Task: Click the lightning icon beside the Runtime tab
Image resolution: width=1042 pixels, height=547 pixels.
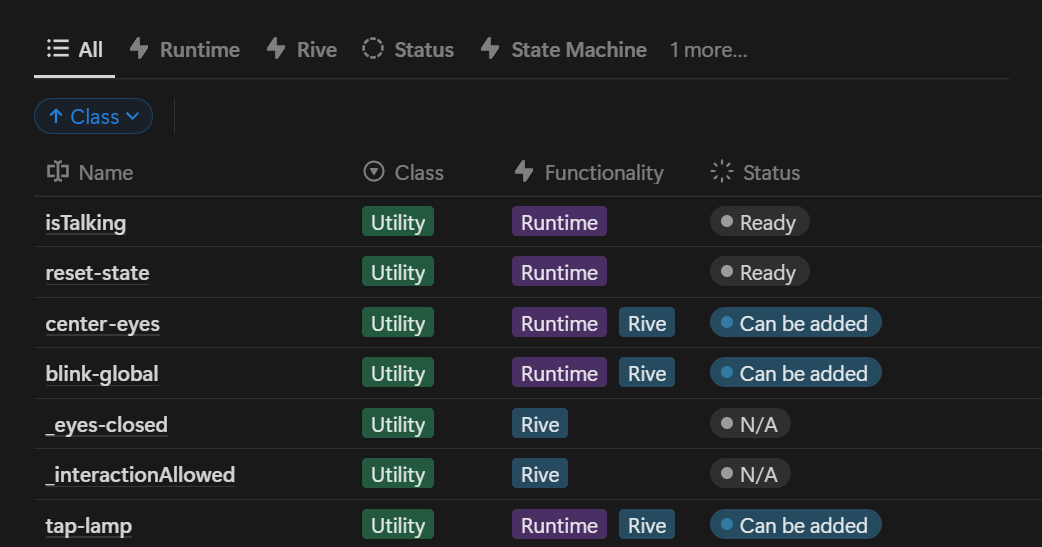Action: pyautogui.click(x=139, y=49)
